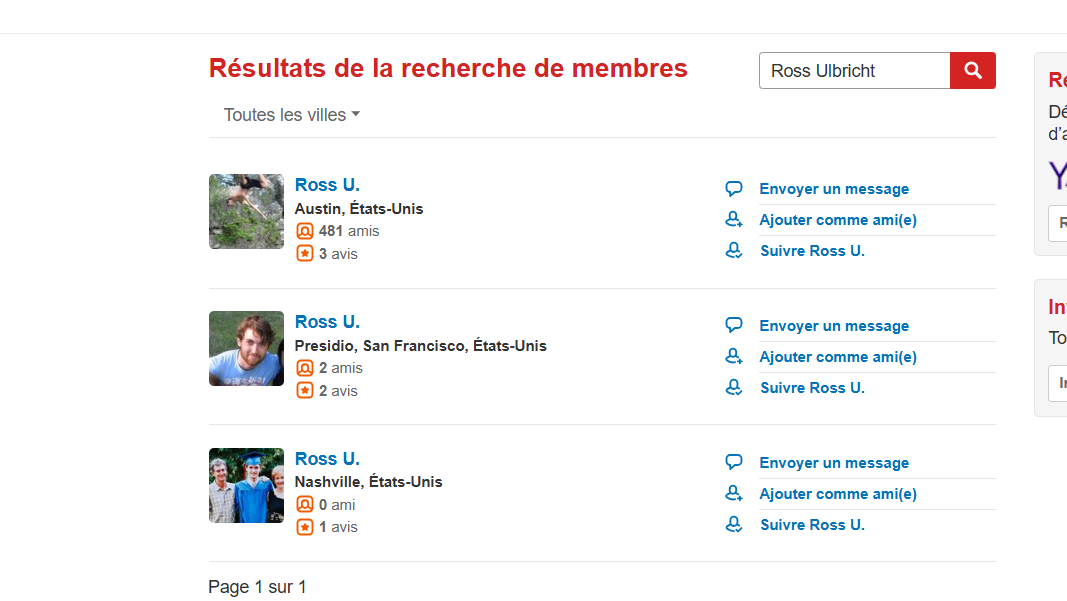Click the orange friends icon showing 481 amis
This screenshot has width=1067, height=601.
304,230
